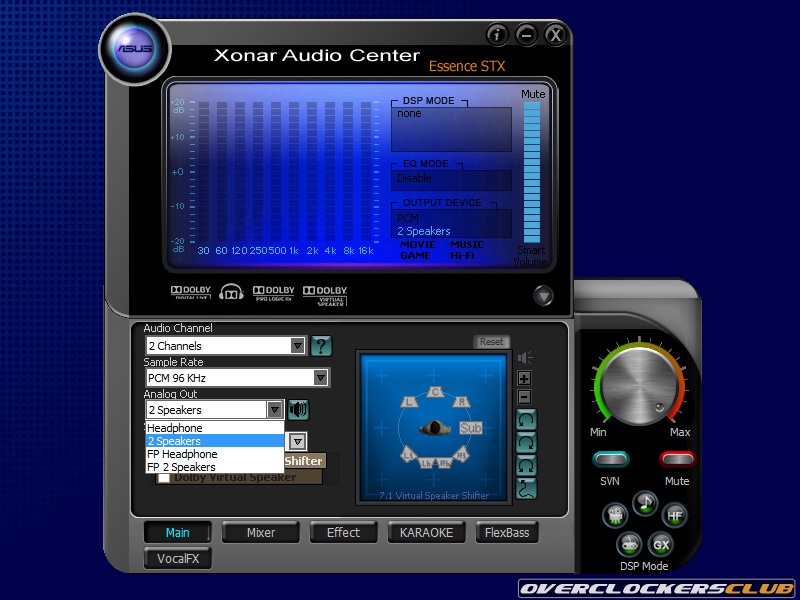Enable Movie DSP mode camera icon

pos(615,515)
